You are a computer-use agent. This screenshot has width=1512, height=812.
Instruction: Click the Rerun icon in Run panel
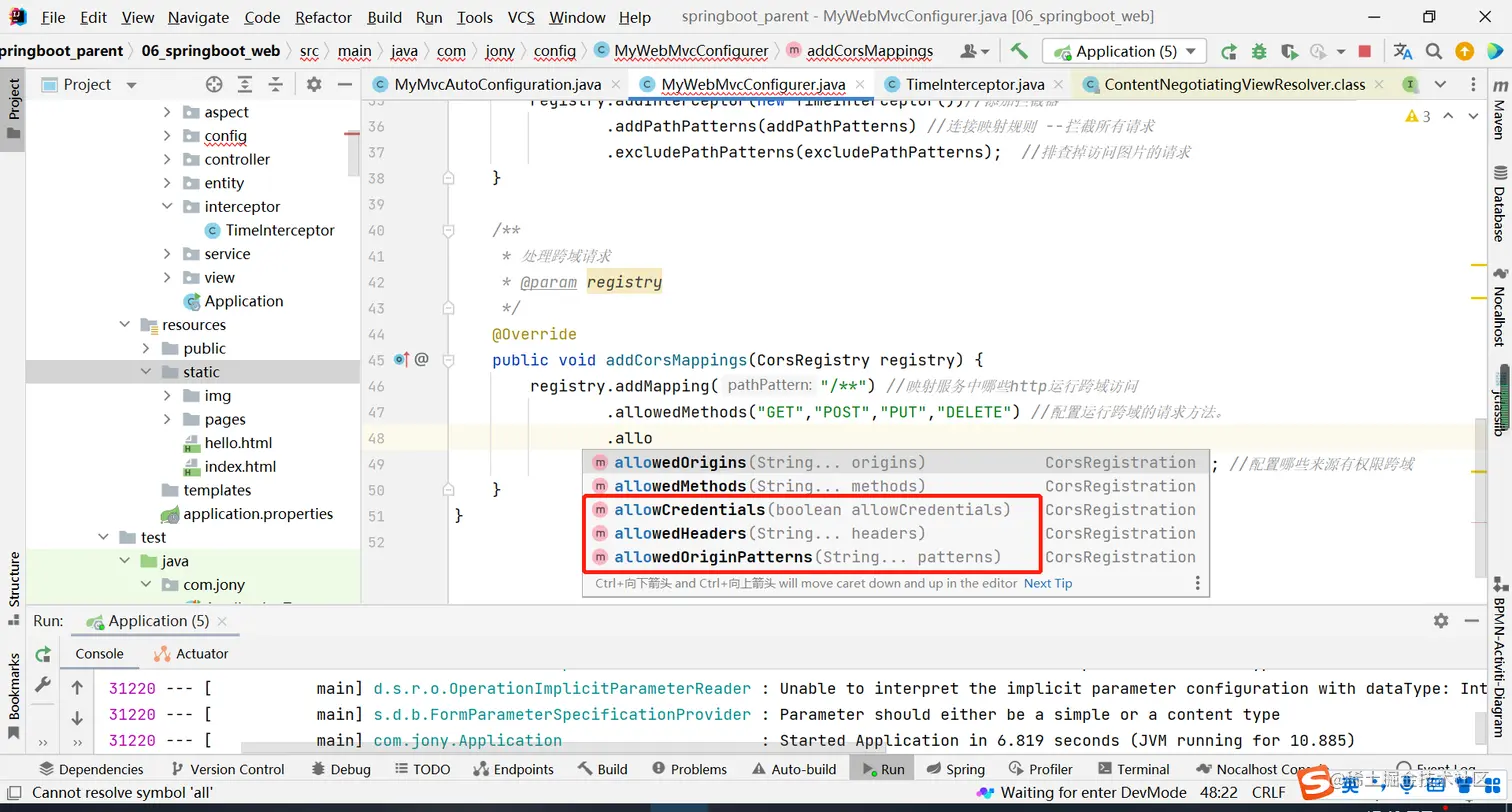[43, 654]
